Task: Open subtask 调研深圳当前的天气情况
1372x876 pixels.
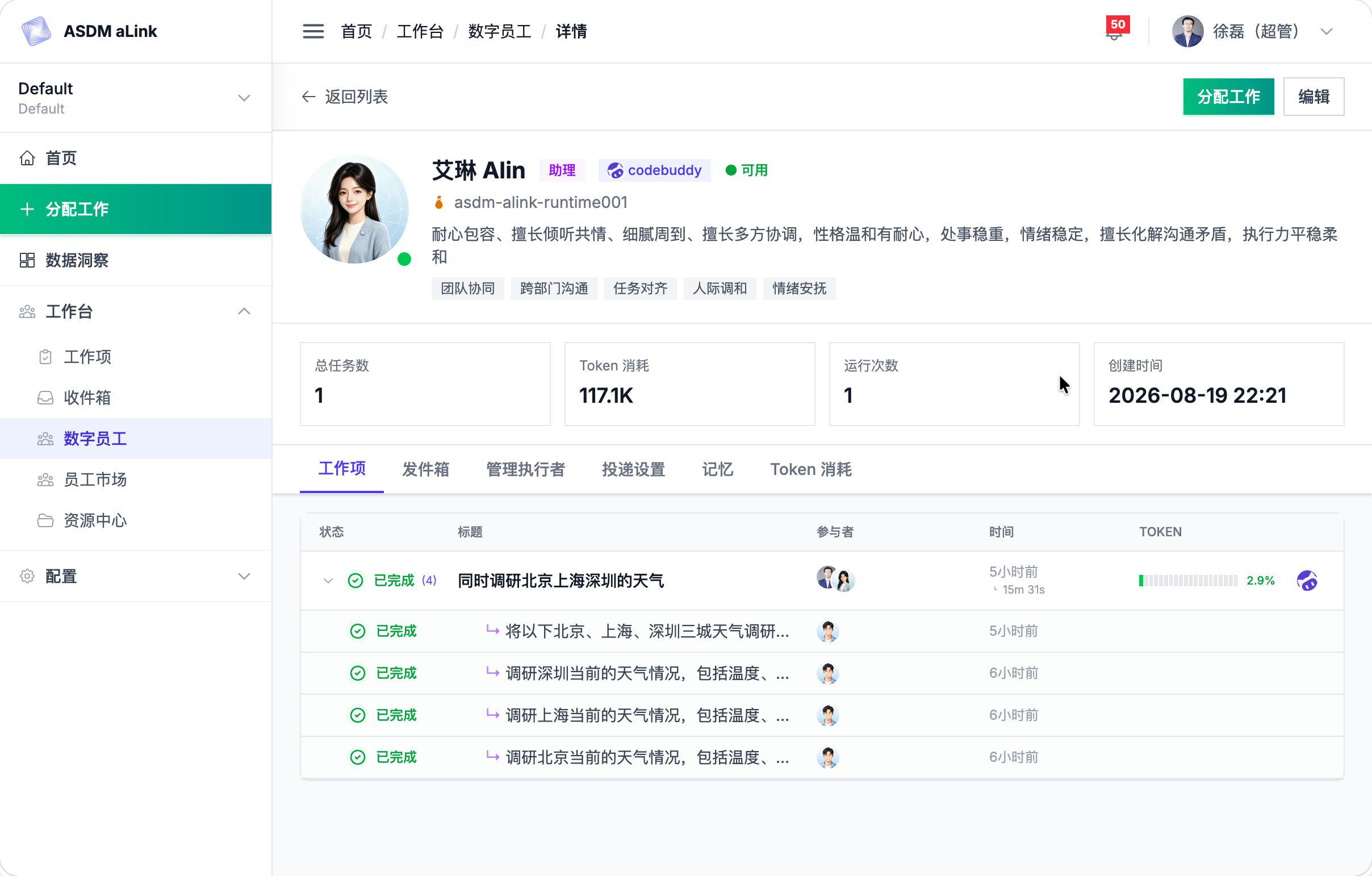Action: click(x=647, y=673)
